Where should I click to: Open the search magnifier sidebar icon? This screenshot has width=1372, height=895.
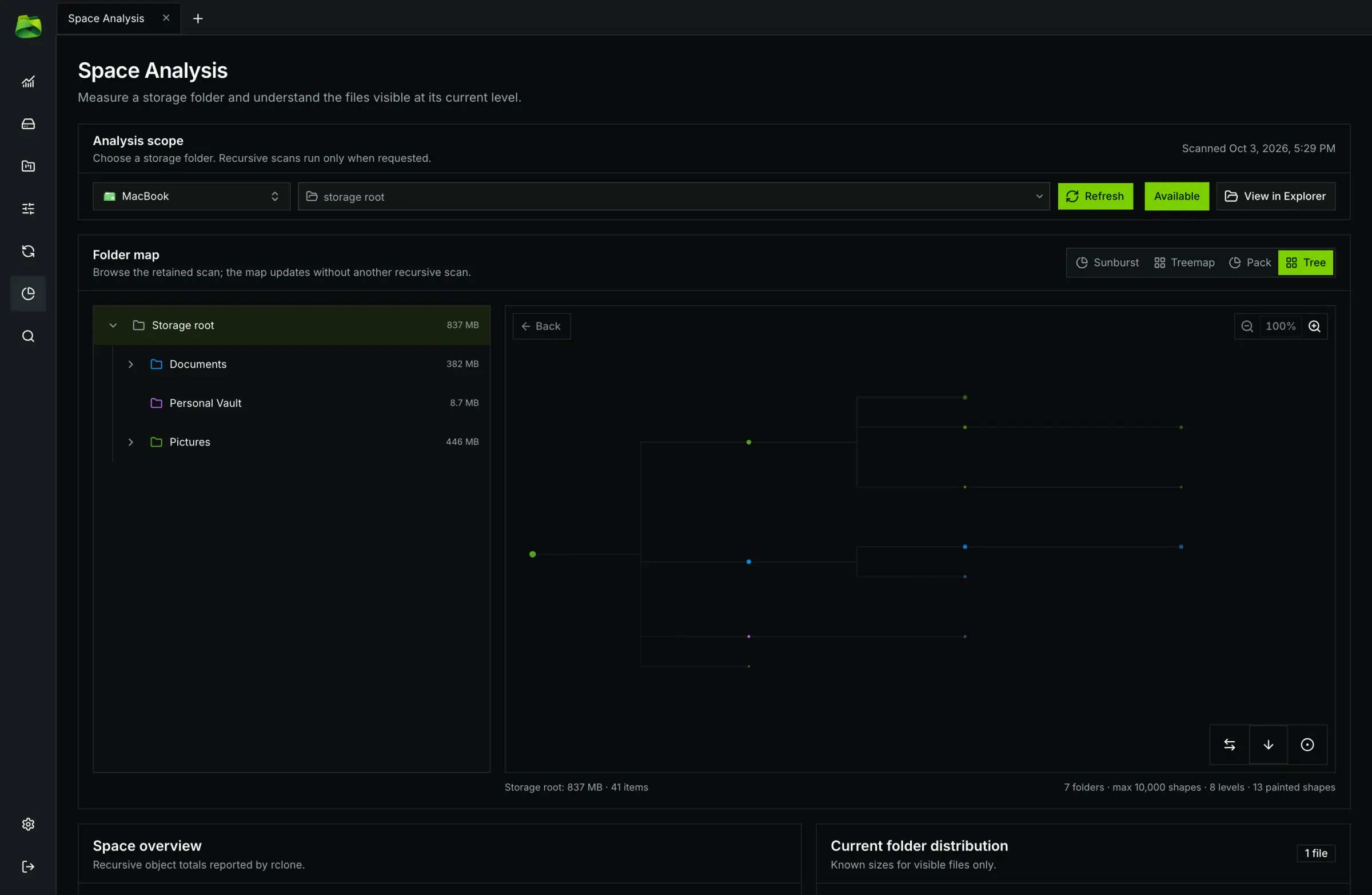[x=27, y=336]
